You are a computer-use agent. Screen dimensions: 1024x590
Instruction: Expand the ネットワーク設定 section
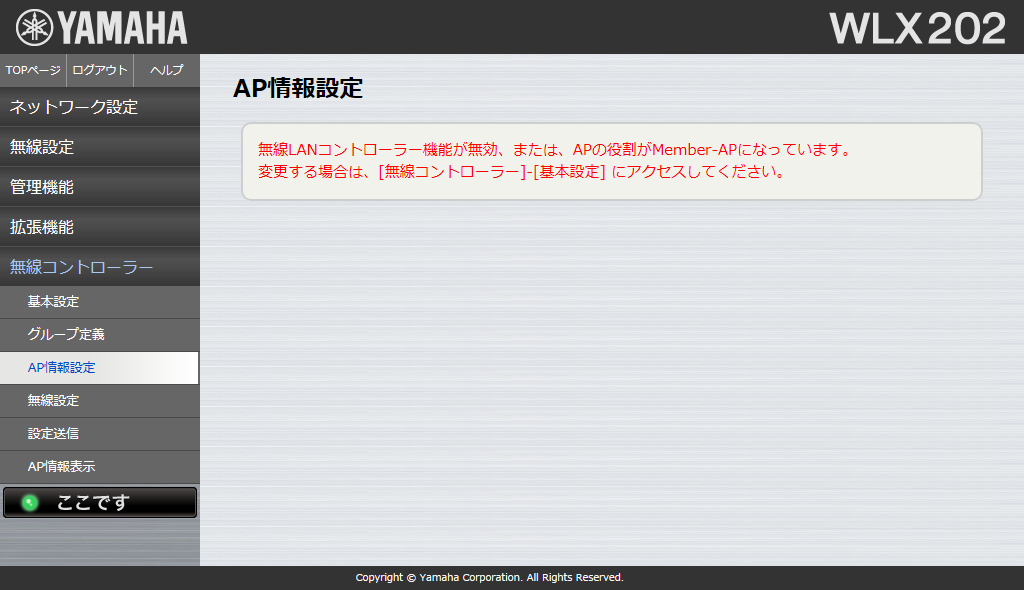(x=100, y=107)
